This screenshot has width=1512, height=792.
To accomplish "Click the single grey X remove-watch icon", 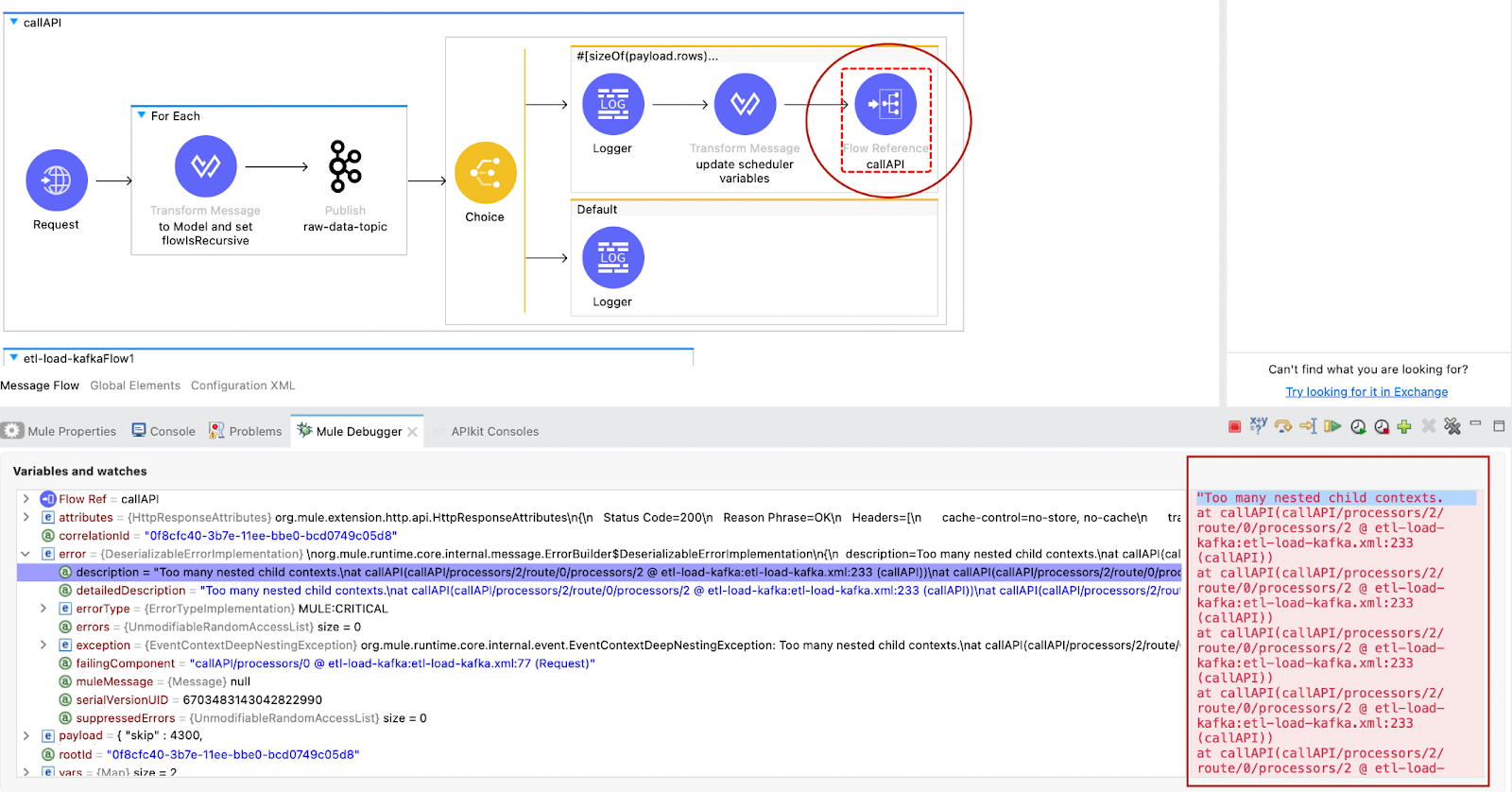I will click(1428, 427).
